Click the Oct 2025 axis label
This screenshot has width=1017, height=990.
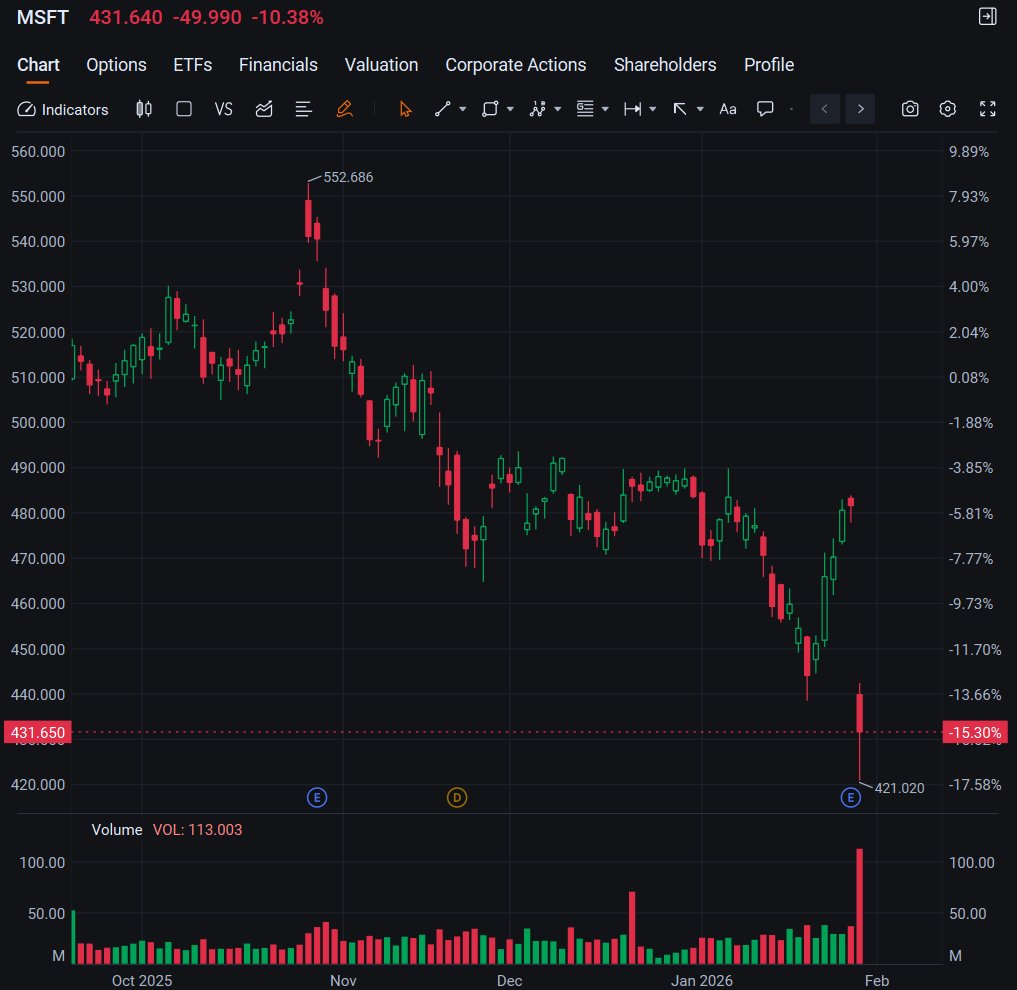pyautogui.click(x=142, y=980)
